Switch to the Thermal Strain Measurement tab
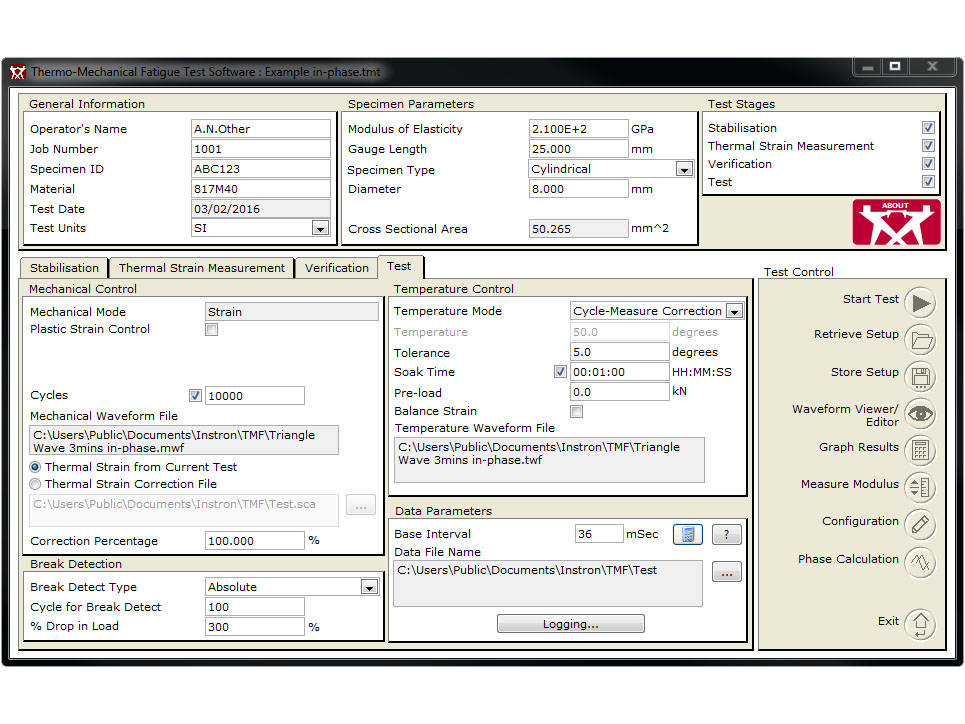The height and width of the screenshot is (724, 965). [202, 268]
